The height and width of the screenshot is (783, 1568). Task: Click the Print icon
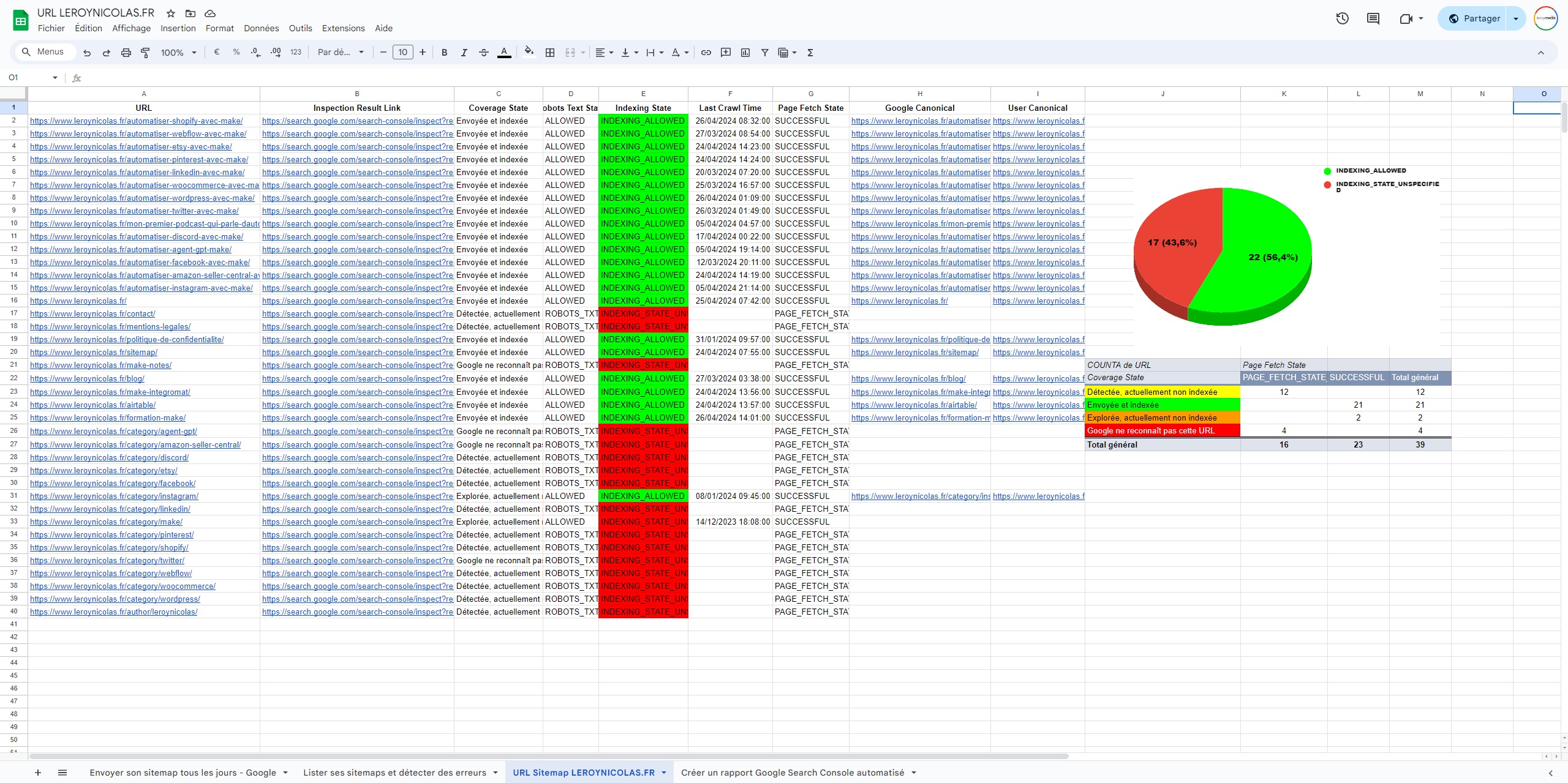pos(126,53)
